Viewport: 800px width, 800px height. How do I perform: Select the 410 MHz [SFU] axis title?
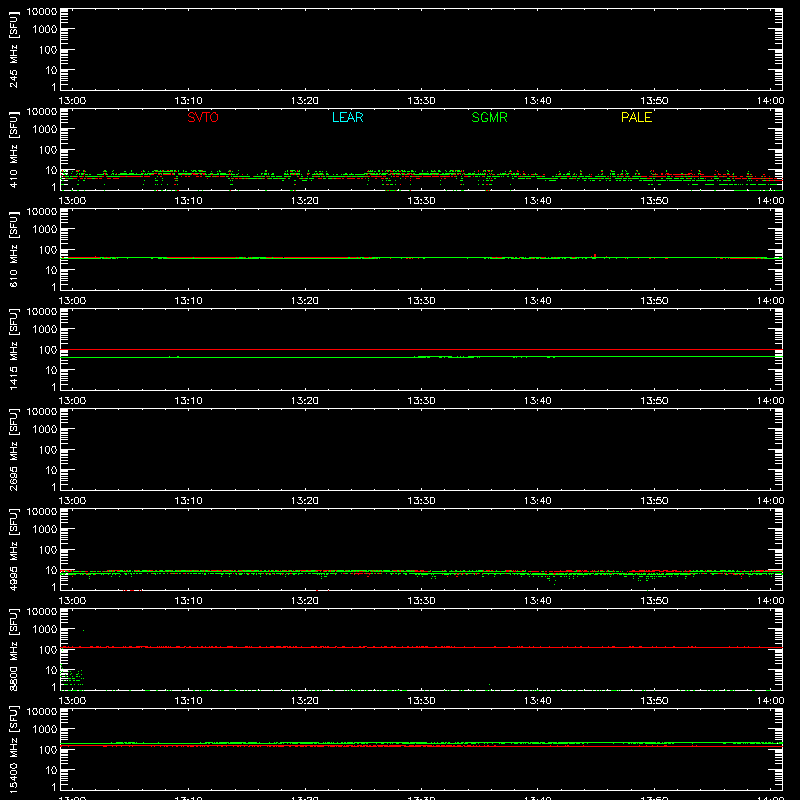pos(14,149)
